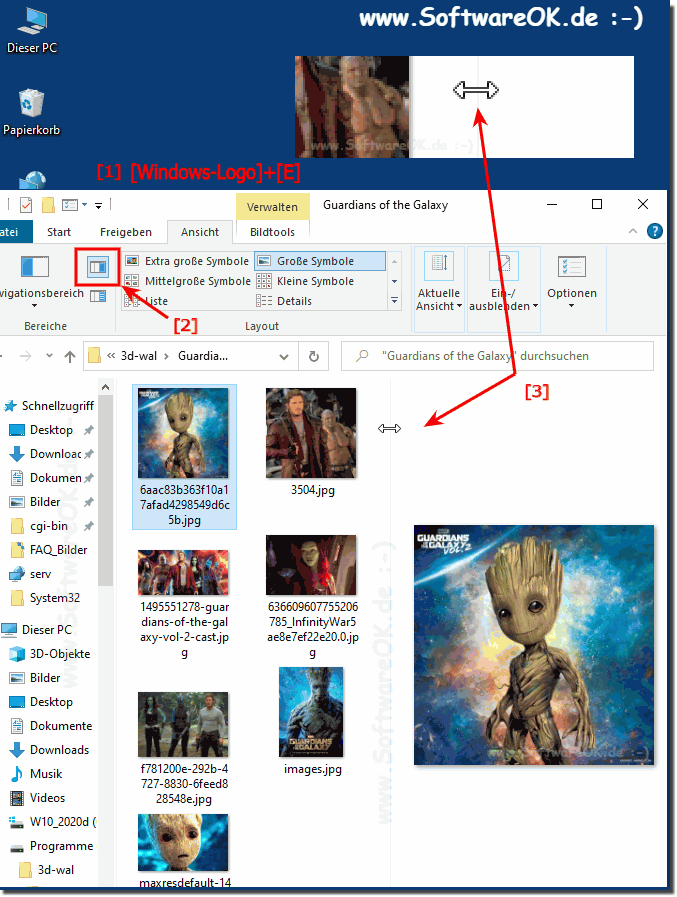The width and height of the screenshot is (677, 897).
Task: Select pinned Bilder under Schnellzugriff
Action: point(51,502)
